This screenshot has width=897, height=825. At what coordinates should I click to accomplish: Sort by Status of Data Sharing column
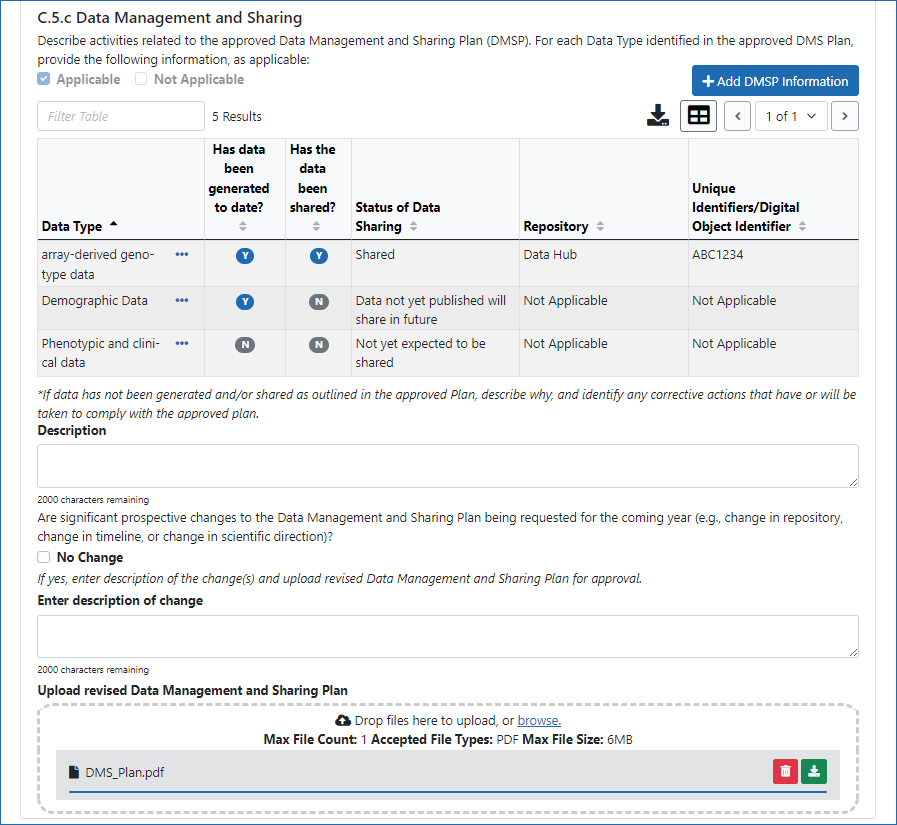tap(414, 226)
